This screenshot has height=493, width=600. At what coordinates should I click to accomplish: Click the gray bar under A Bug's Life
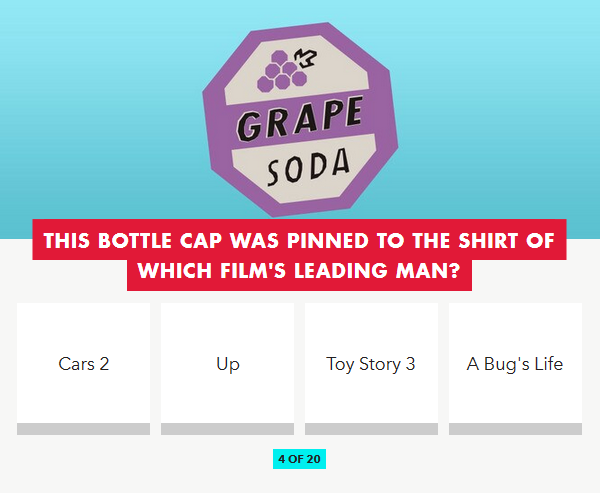[x=515, y=429]
